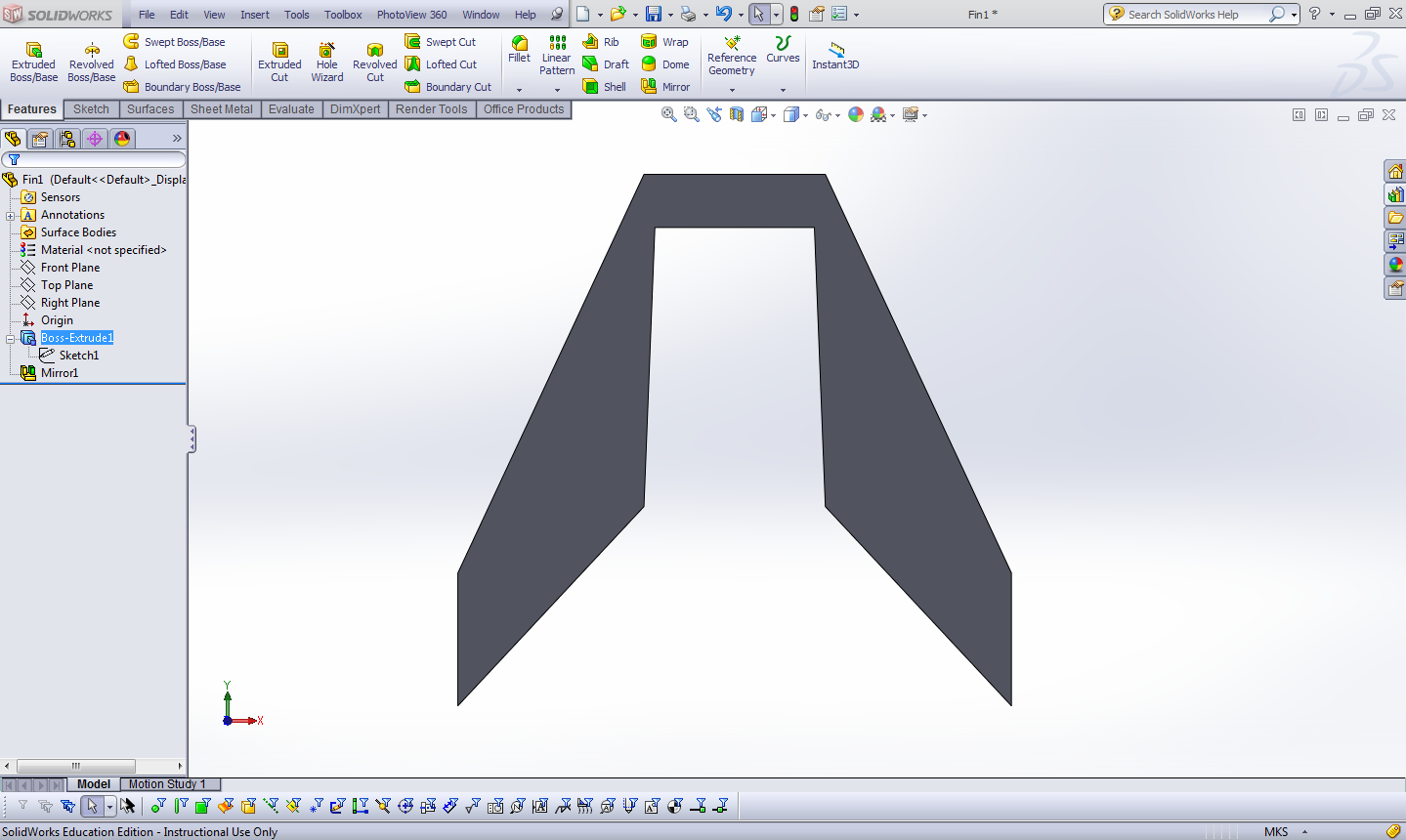Select Material not specified item
1406x840 pixels.
tap(104, 250)
